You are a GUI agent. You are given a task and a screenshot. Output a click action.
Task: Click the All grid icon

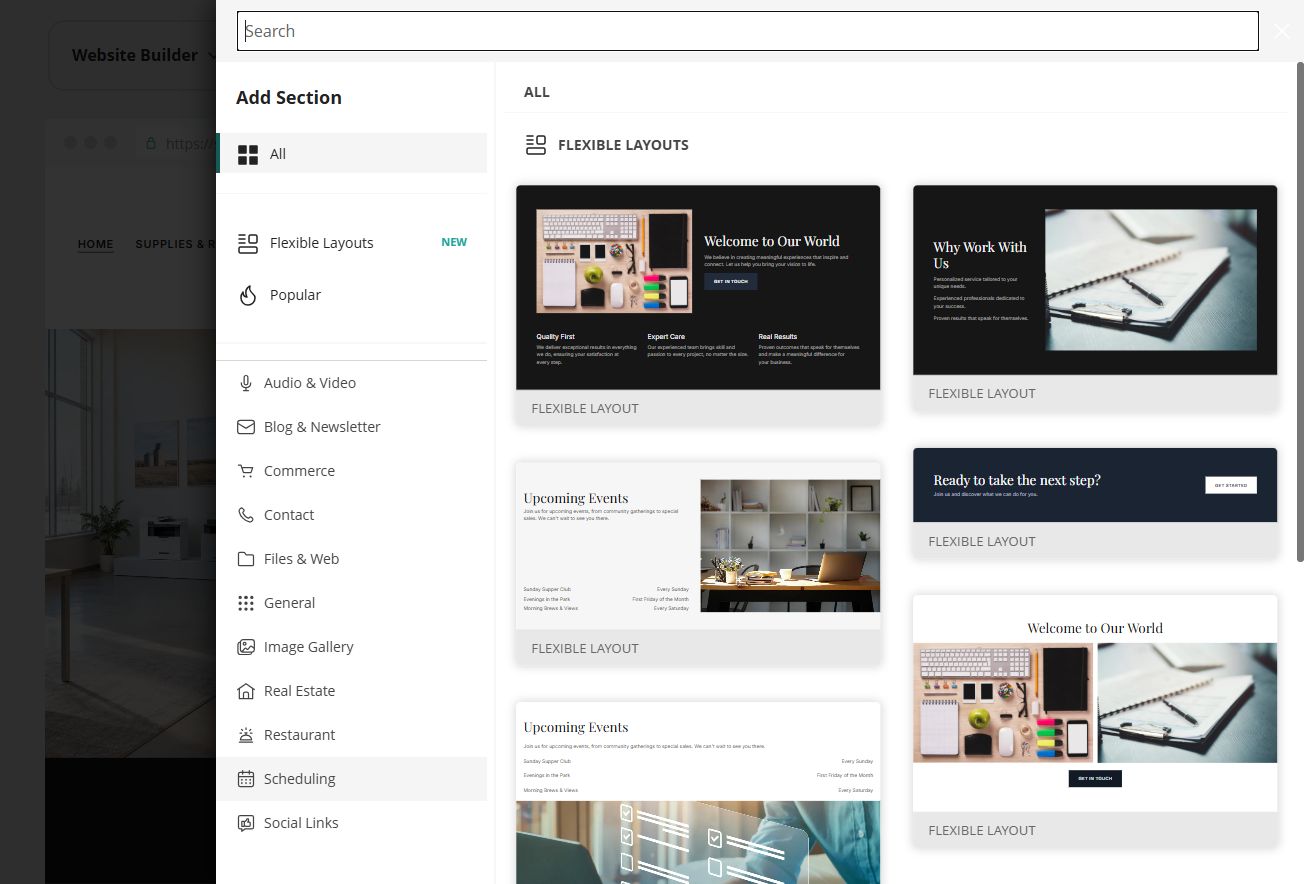click(248, 154)
